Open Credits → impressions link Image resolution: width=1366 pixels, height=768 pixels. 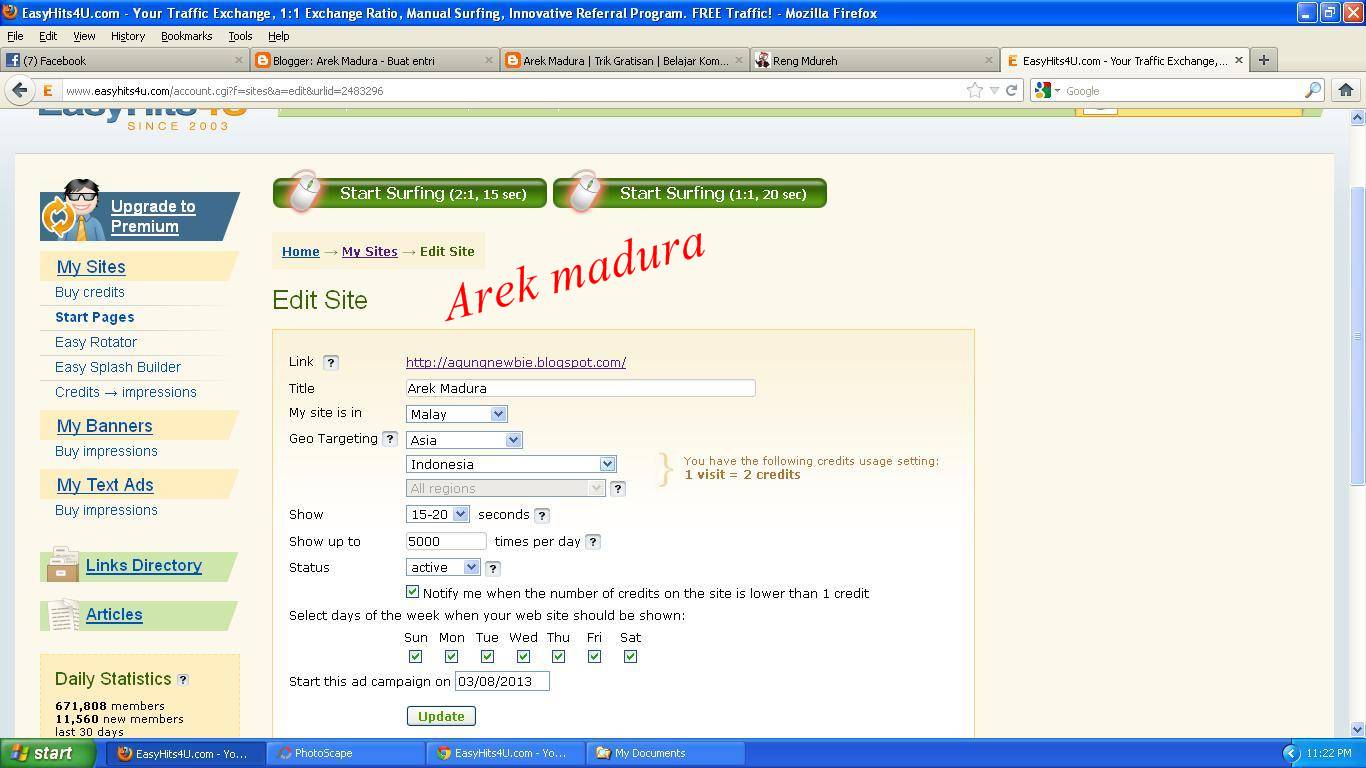(126, 392)
